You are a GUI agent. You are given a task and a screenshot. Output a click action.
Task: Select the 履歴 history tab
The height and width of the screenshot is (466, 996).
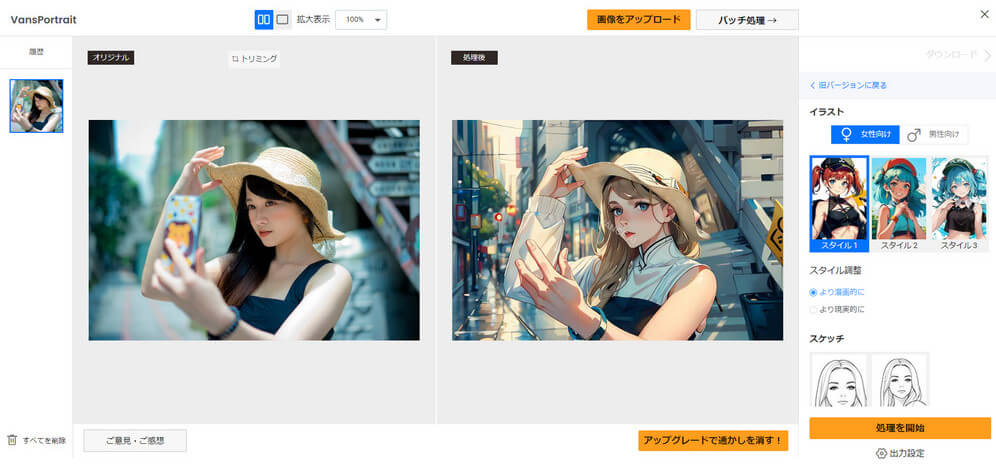pos(36,52)
